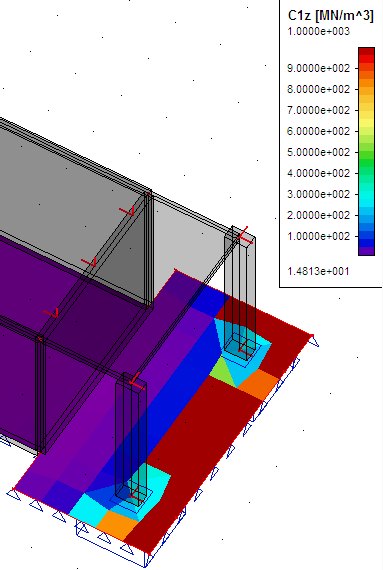Image resolution: width=383 pixels, height=570 pixels.
Task: Click the orange slab patch near the rear column
Action: point(259,385)
